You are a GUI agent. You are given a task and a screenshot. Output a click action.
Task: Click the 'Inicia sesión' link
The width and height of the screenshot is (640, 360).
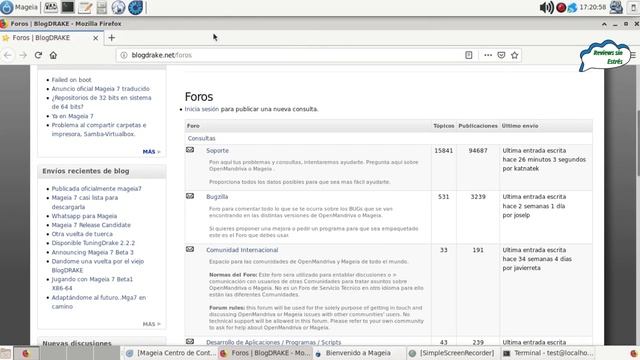pos(202,109)
